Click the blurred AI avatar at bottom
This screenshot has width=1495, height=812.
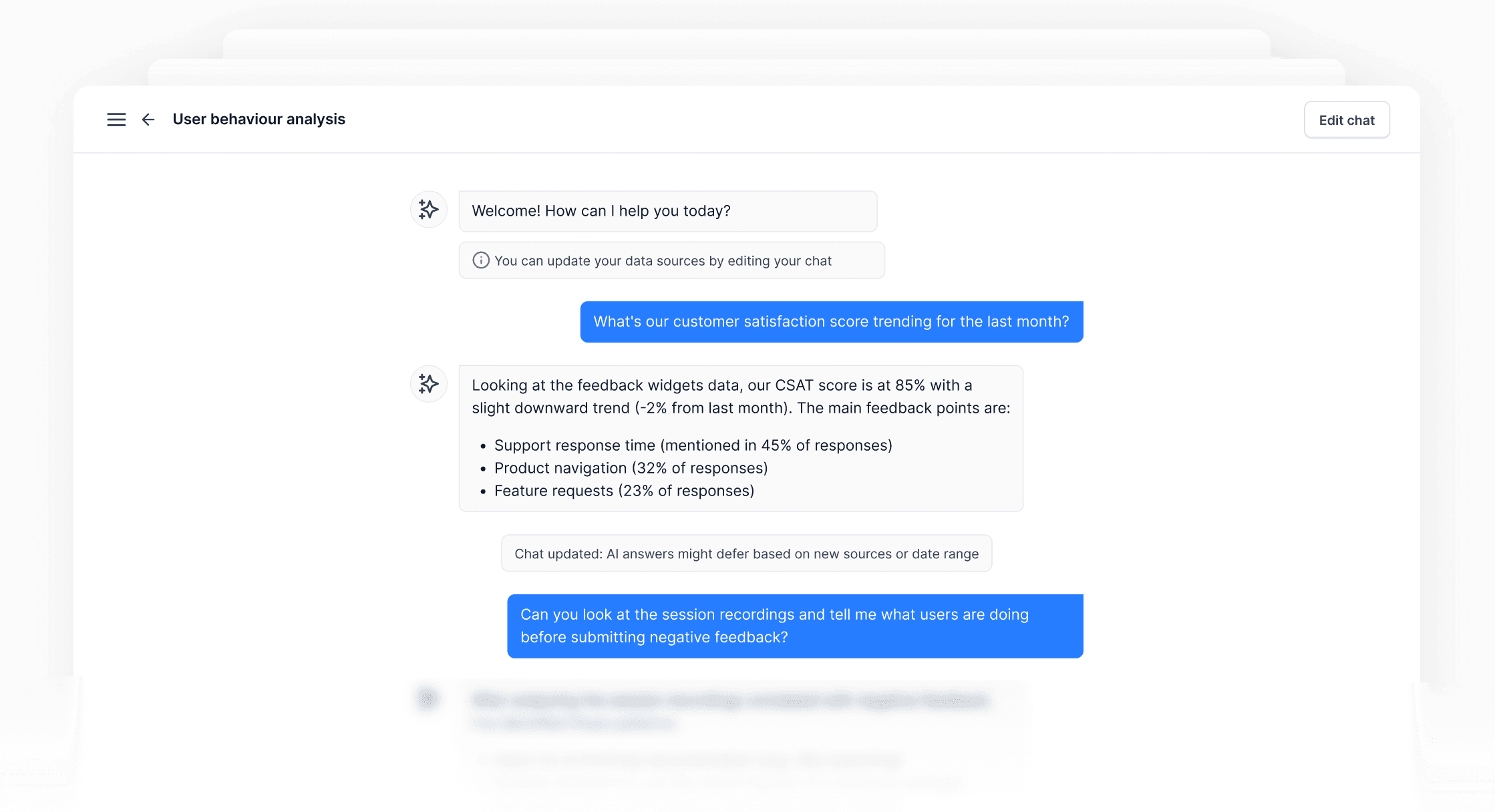point(428,698)
